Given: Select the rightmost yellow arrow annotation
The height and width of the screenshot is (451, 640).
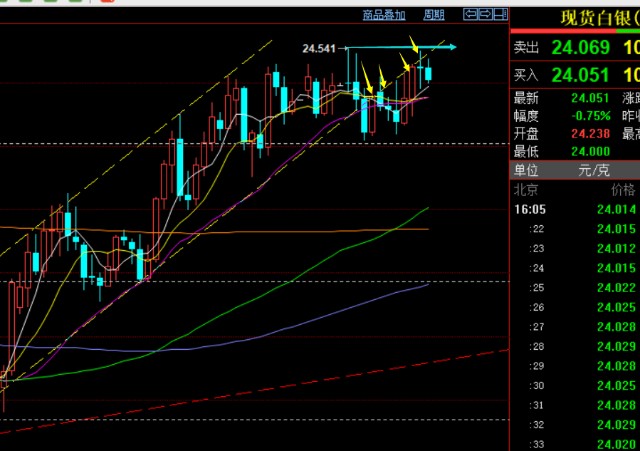Looking at the screenshot, I should point(415,44).
